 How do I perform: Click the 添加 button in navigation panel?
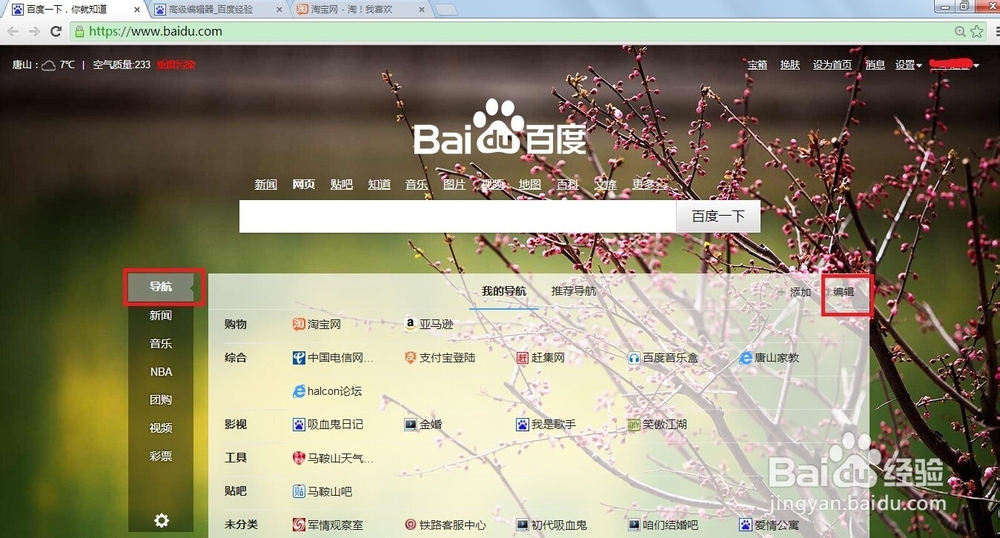(795, 292)
